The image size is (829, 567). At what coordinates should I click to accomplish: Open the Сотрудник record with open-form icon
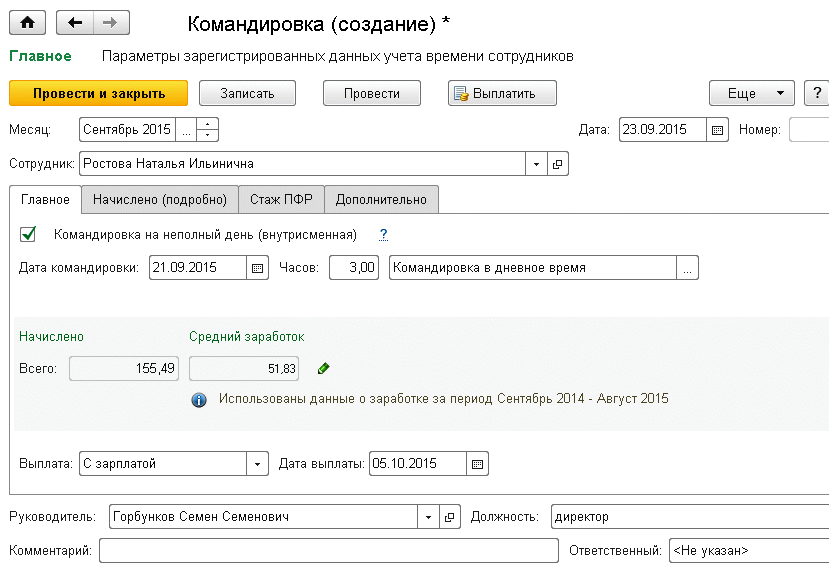point(558,163)
